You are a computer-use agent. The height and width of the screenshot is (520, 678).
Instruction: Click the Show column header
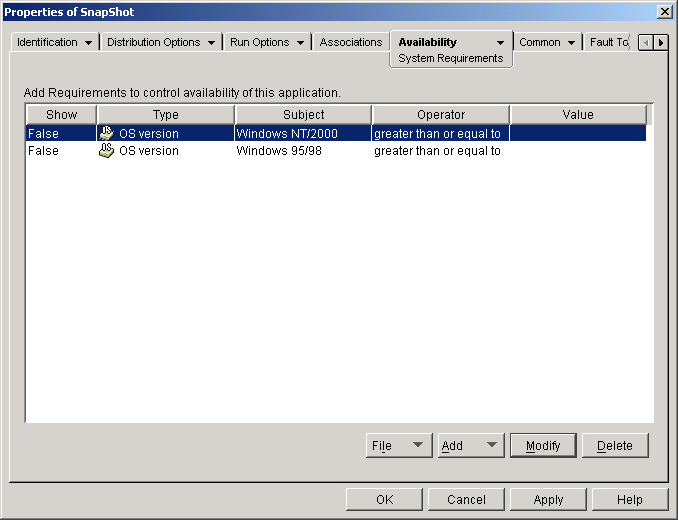(x=61, y=115)
